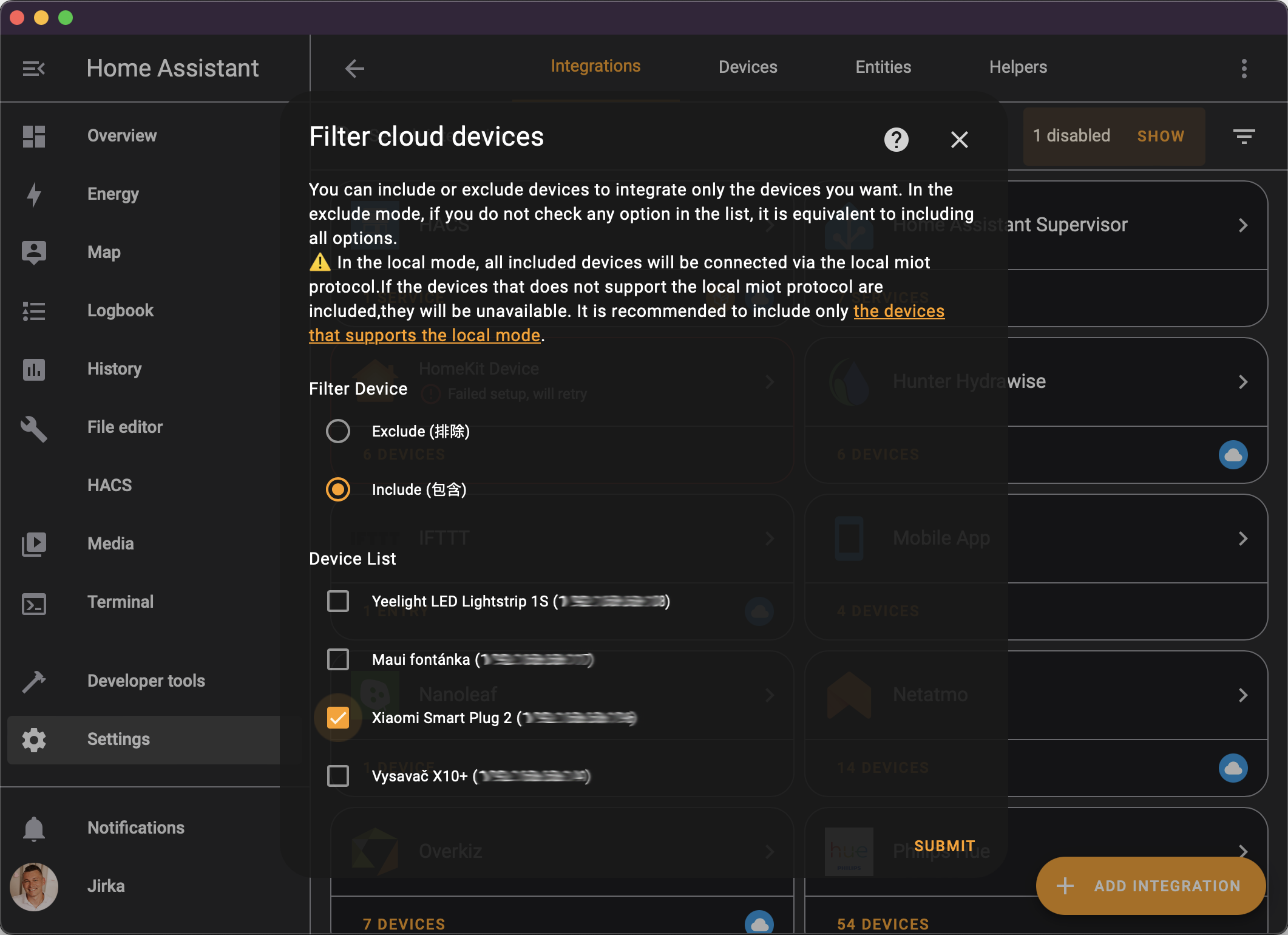This screenshot has width=1288, height=935.
Task: Uncheck Xiaomi Smart Plug 2
Action: 338,718
